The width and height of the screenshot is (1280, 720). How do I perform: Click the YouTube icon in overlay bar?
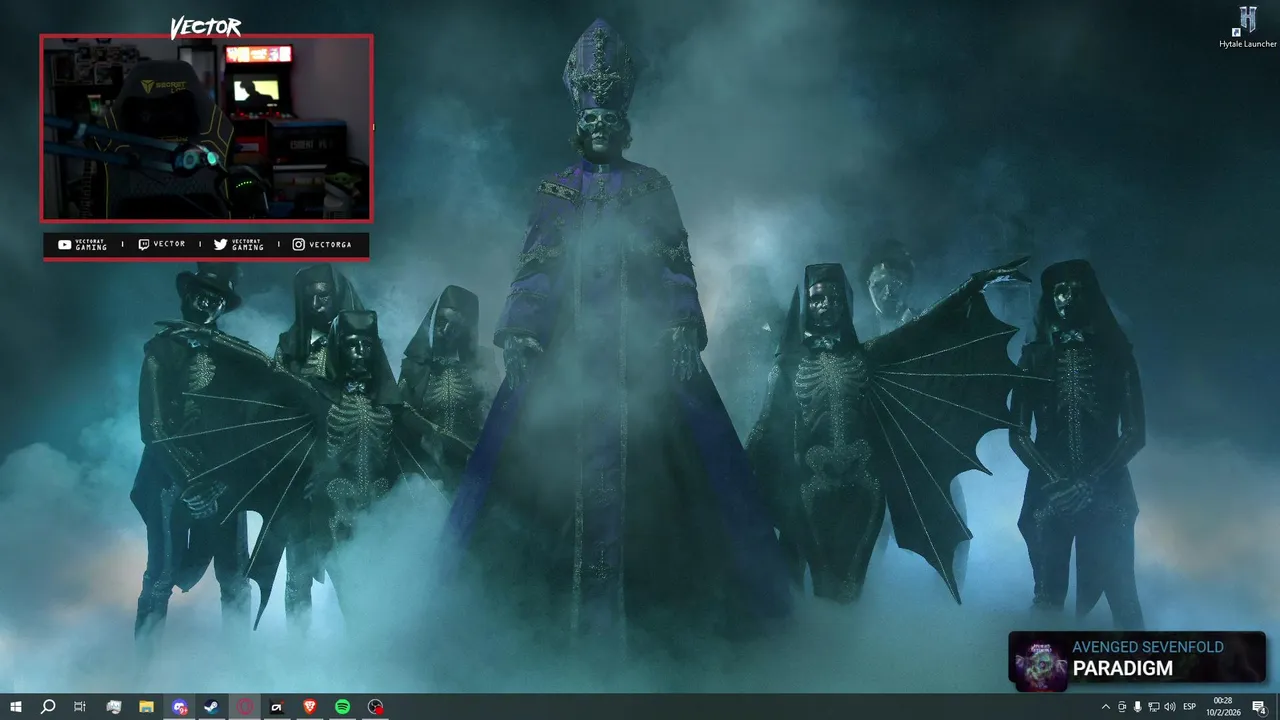tap(65, 244)
